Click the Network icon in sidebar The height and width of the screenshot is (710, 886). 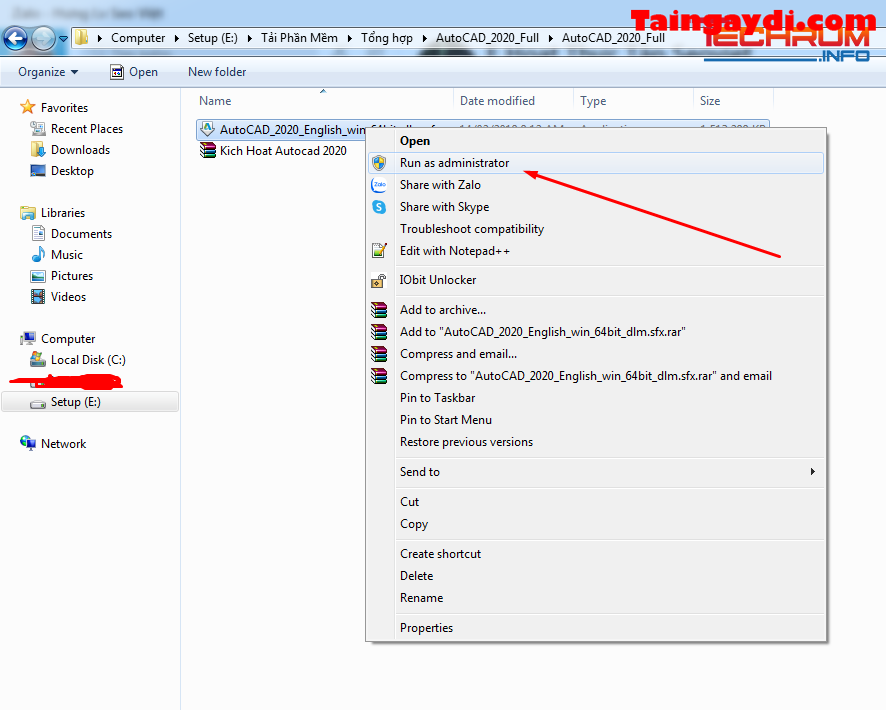point(28,443)
